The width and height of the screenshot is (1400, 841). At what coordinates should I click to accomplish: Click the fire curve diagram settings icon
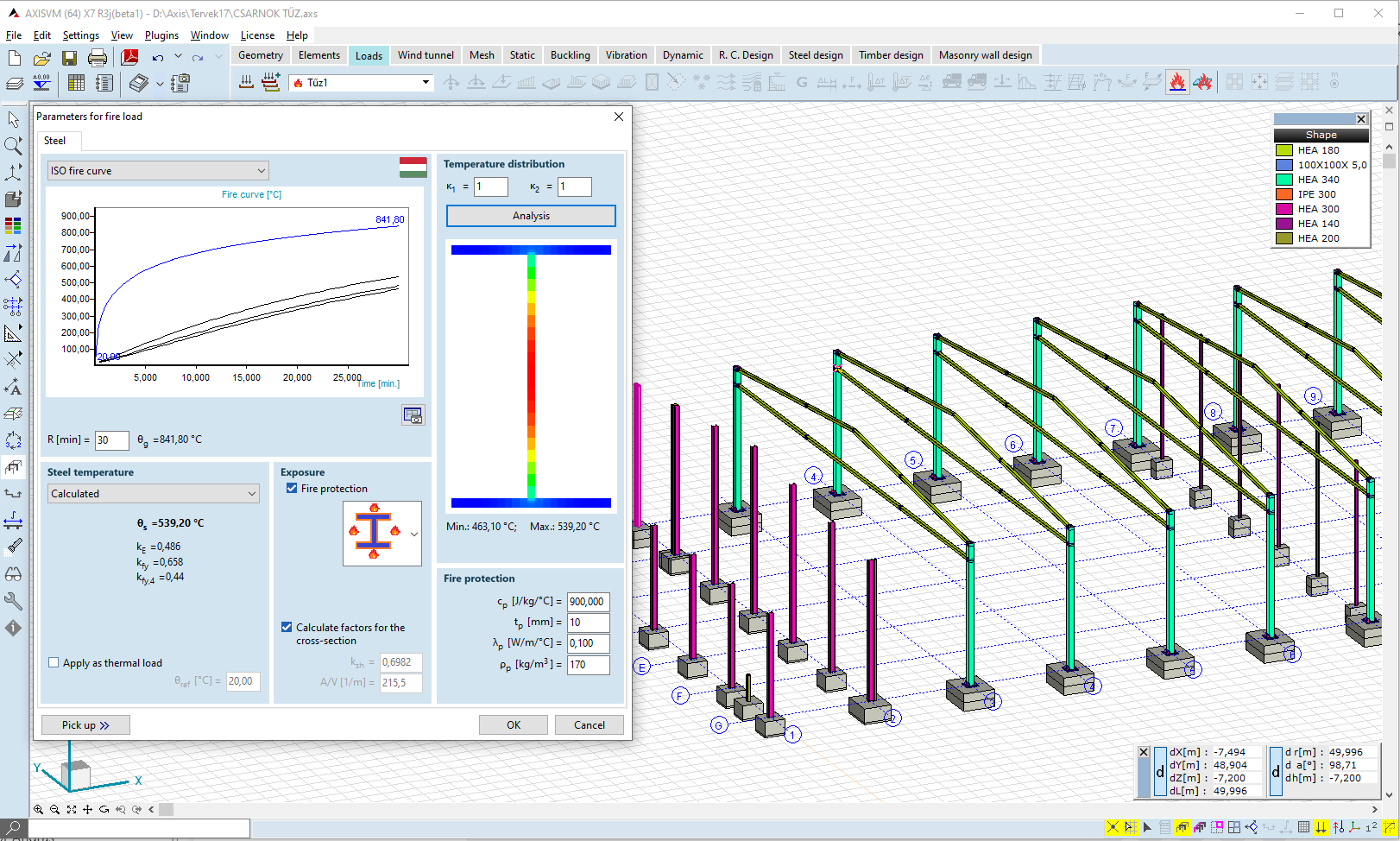click(413, 415)
